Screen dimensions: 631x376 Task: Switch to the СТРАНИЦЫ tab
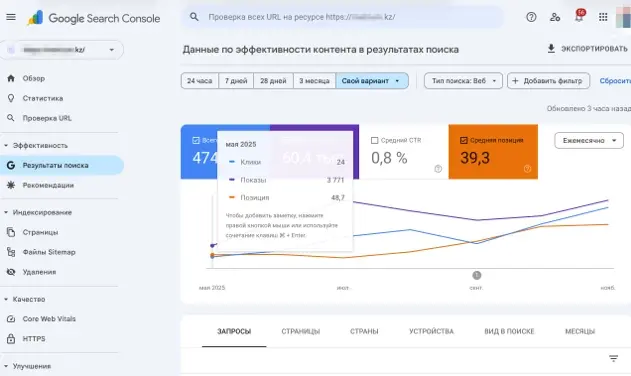pos(301,331)
